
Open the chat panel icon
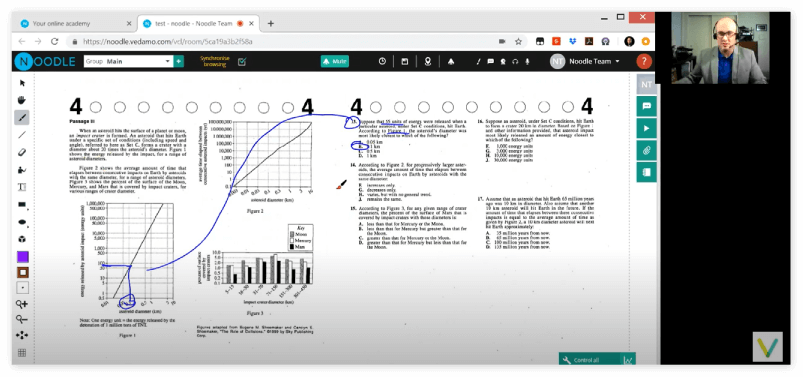pos(647,106)
